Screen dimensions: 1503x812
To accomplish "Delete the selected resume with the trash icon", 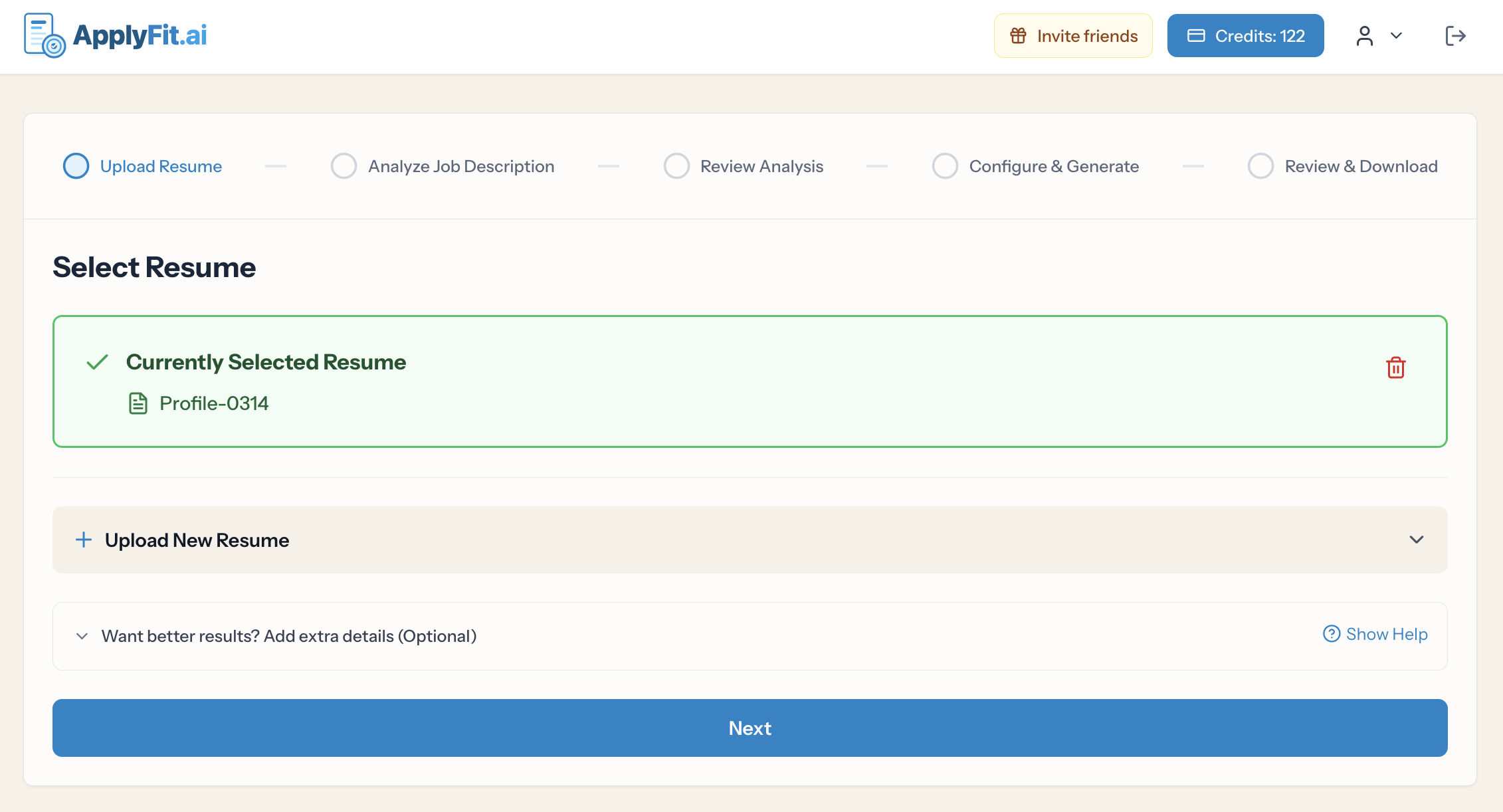I will 1395,367.
